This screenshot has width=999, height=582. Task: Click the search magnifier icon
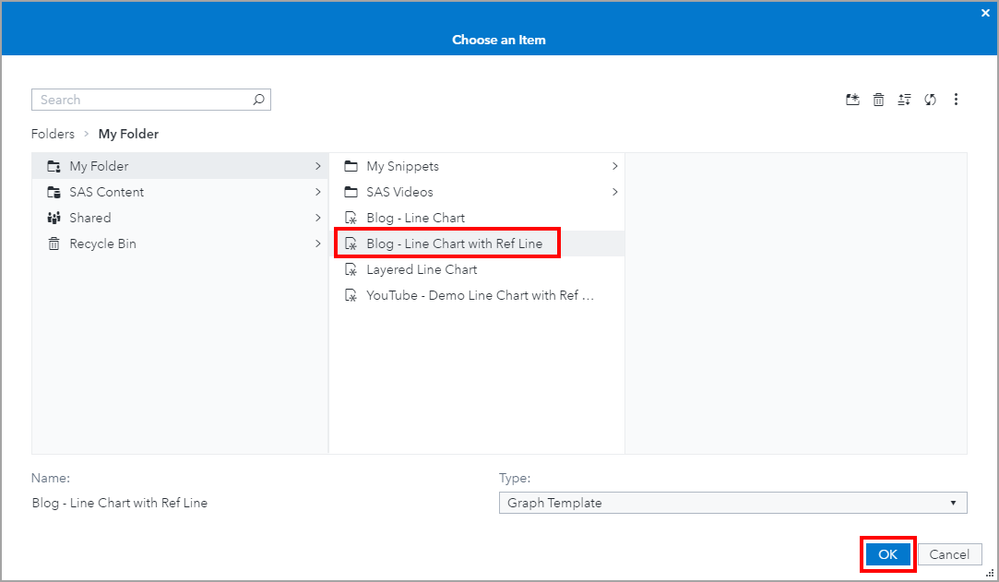259,100
